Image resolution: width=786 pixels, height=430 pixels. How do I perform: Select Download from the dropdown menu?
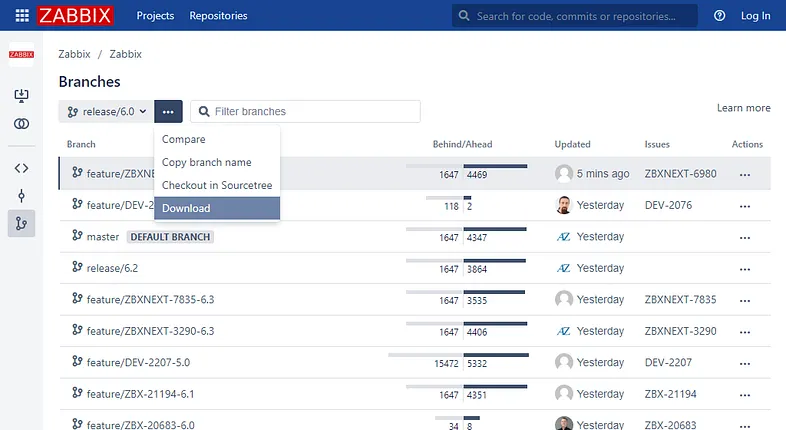tap(217, 208)
